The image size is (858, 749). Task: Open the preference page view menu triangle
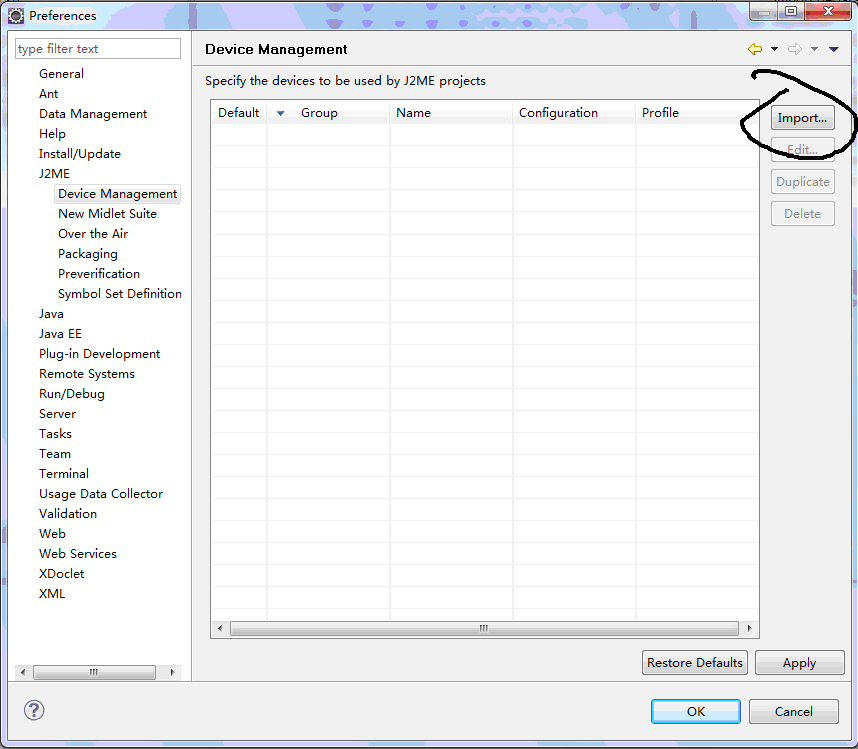(833, 49)
